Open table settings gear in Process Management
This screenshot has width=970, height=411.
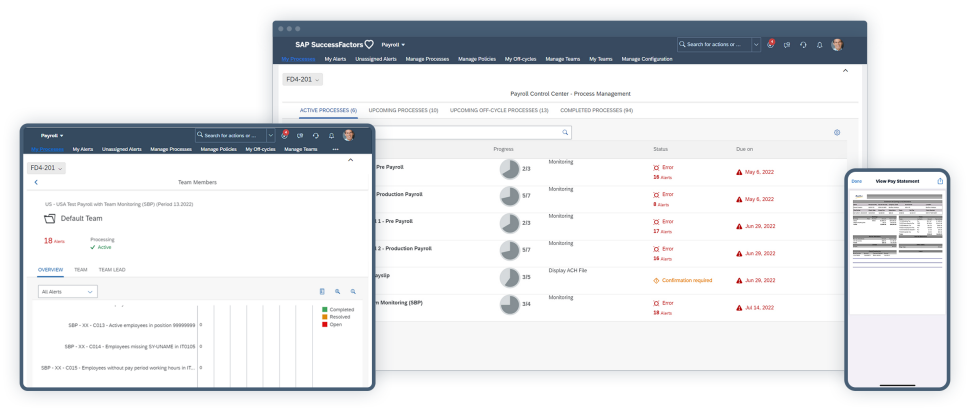click(x=837, y=132)
